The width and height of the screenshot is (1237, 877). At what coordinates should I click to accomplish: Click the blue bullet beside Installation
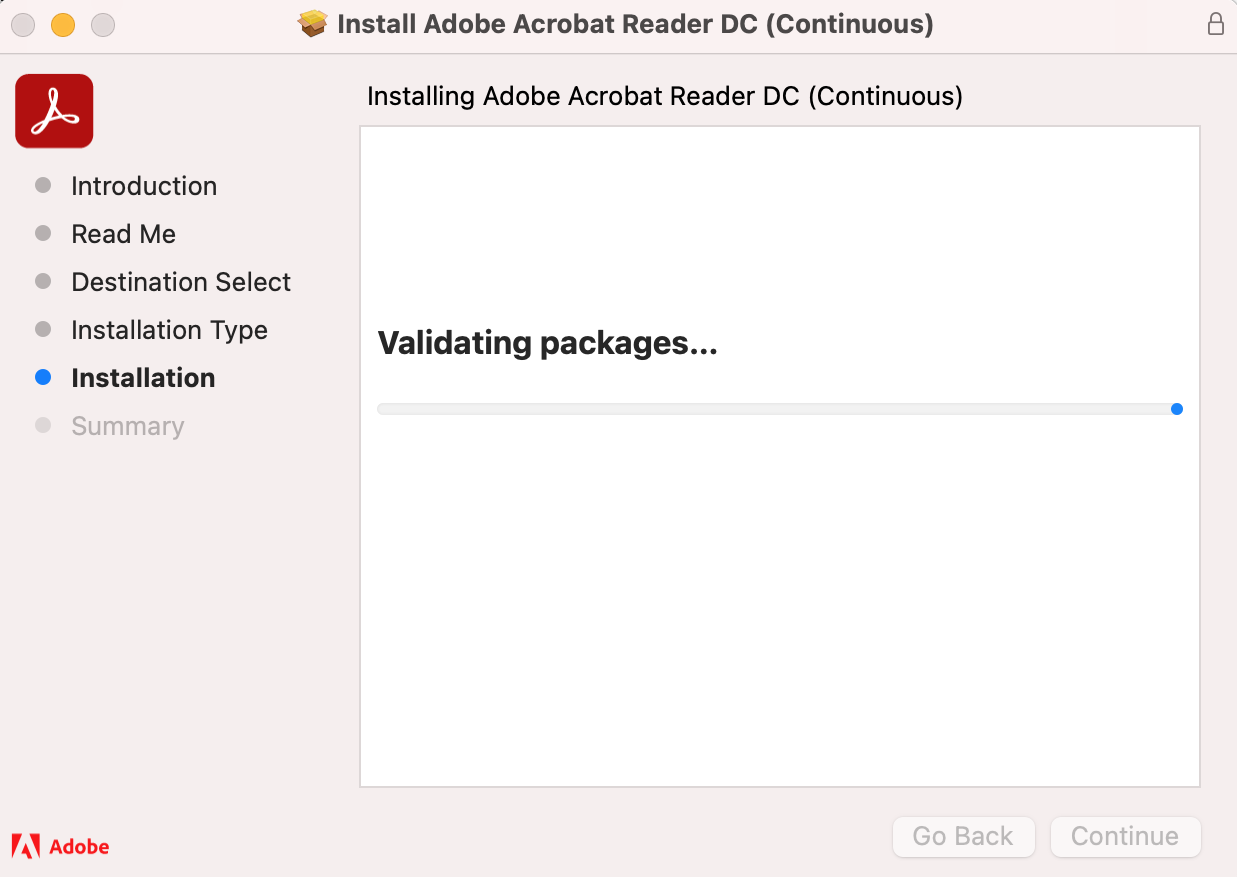coord(43,378)
